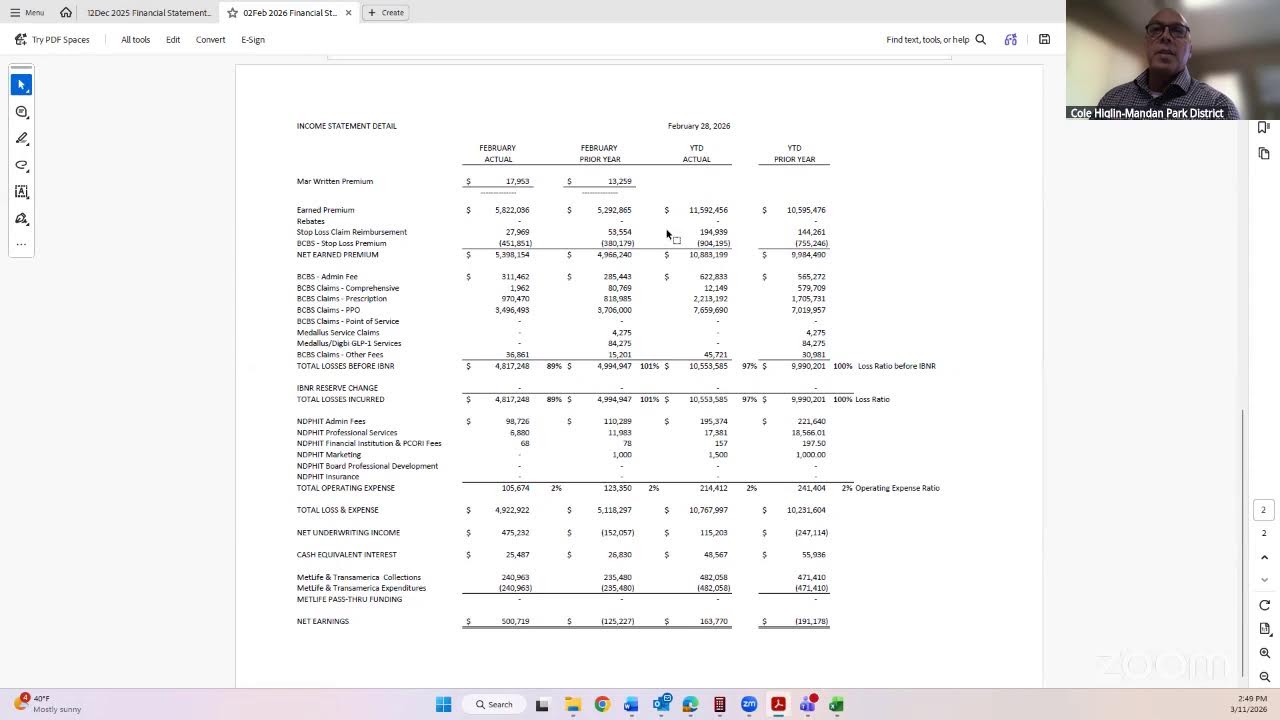Switch to 12Dec 2025 Financial Statement tab

[x=148, y=13]
